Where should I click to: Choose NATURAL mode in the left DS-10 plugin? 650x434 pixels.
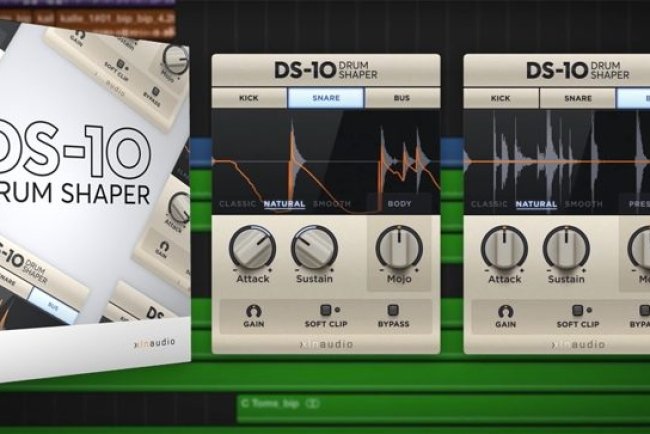pos(284,204)
